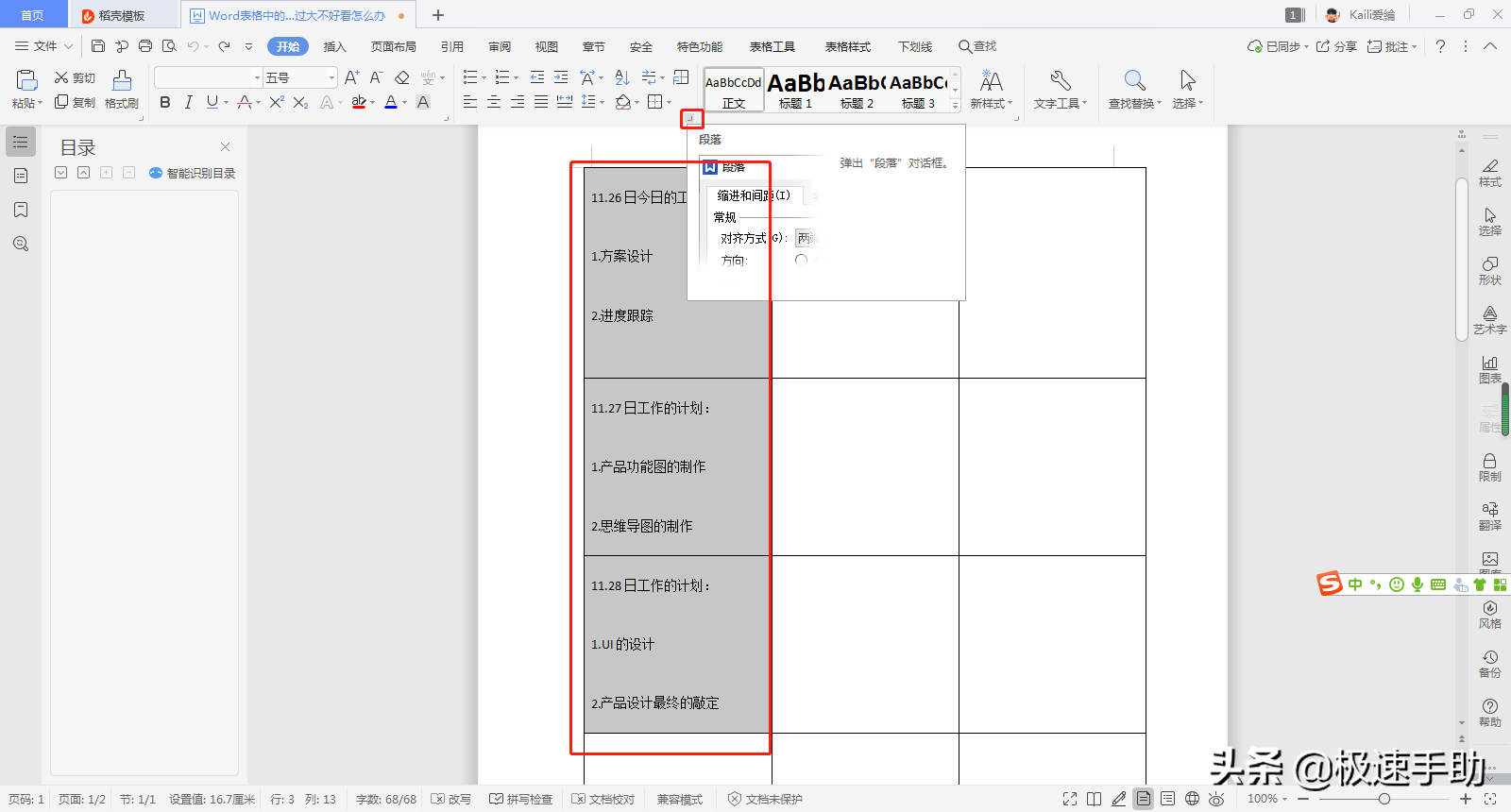1511x812 pixels.
Task: Click the Save icon in quick access toolbar
Action: pos(98,46)
